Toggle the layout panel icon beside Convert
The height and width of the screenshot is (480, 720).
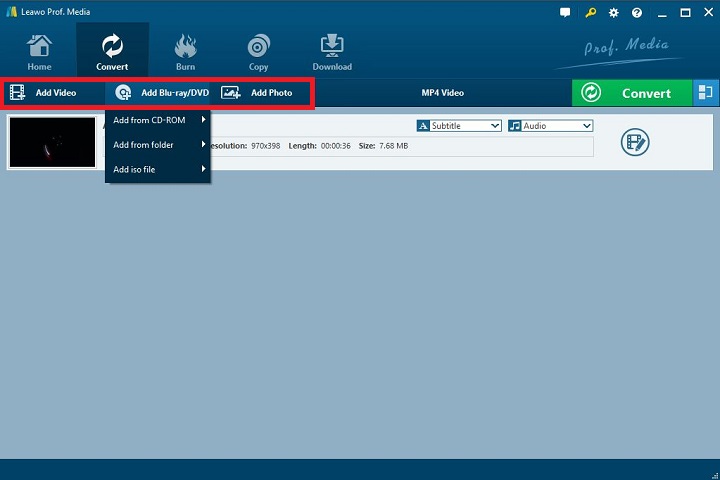(x=705, y=93)
